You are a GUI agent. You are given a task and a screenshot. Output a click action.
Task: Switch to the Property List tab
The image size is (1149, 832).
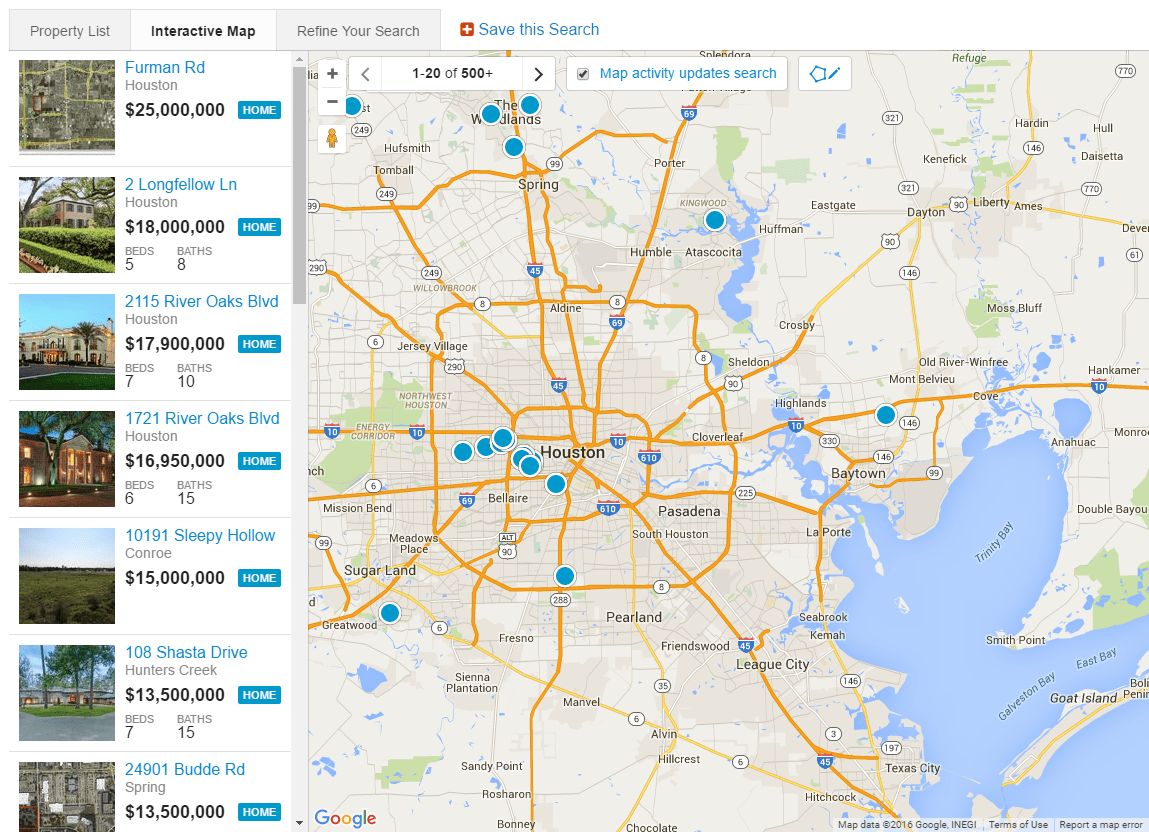(x=69, y=30)
